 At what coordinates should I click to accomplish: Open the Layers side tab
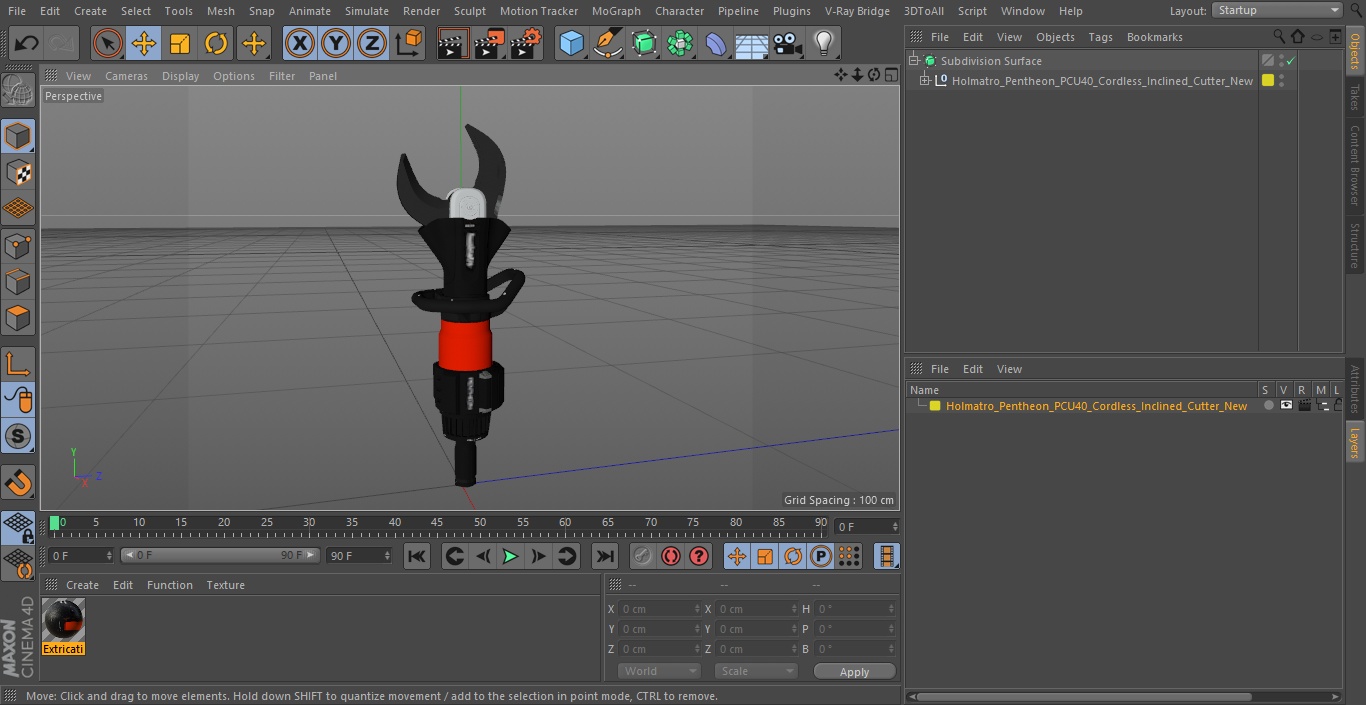tap(1355, 441)
